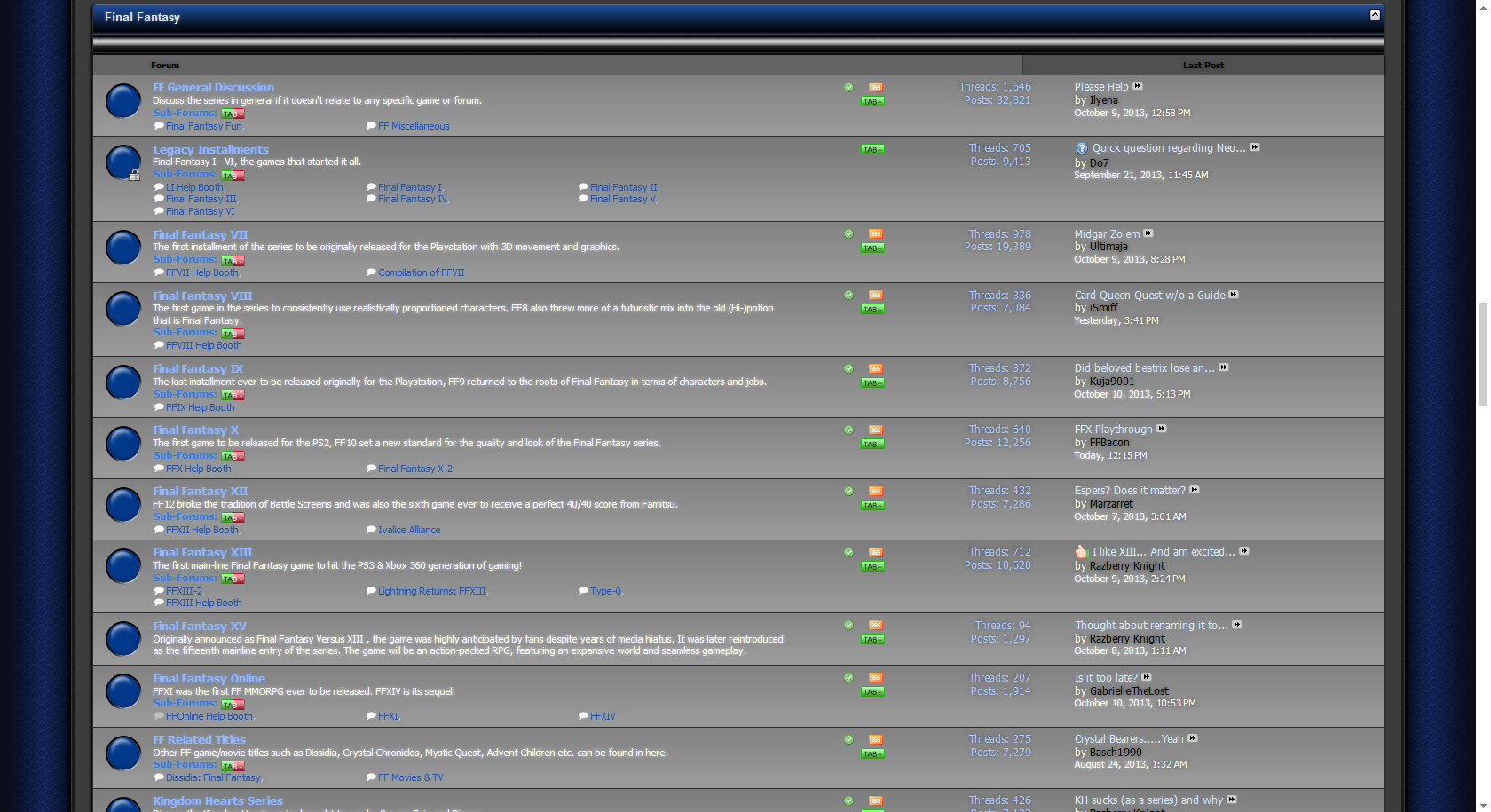Click RSS icon in Final Fantasy XIII row

(x=875, y=552)
